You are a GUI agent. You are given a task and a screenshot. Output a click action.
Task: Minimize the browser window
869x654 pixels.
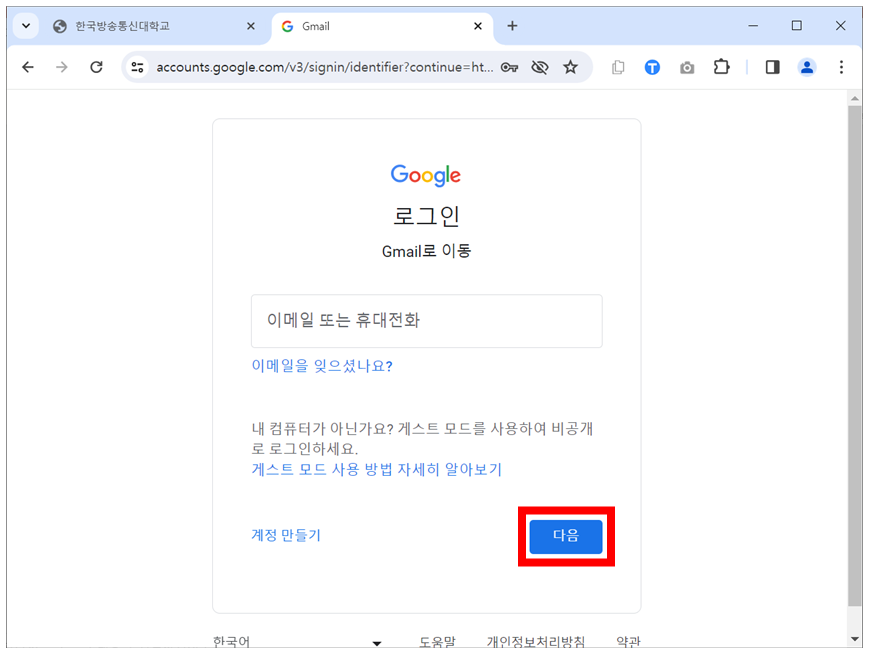pos(753,25)
